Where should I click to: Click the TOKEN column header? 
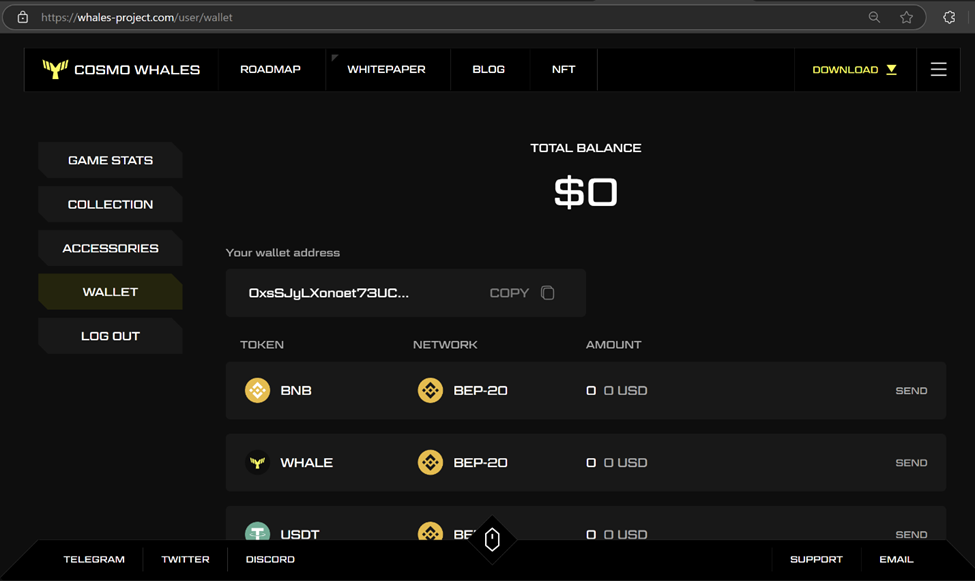point(262,345)
